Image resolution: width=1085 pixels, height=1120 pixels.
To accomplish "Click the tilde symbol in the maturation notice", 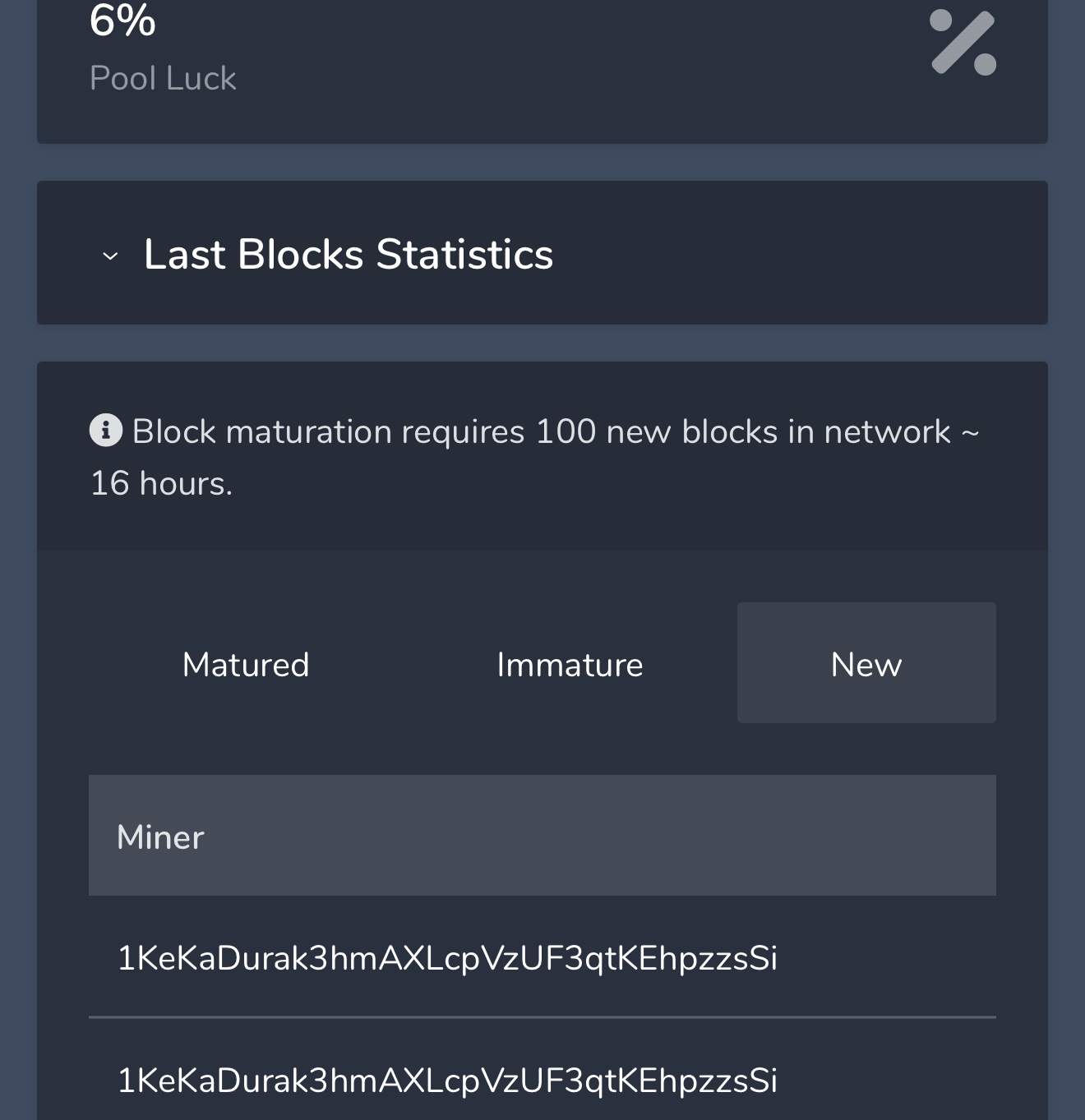I will coord(970,431).
